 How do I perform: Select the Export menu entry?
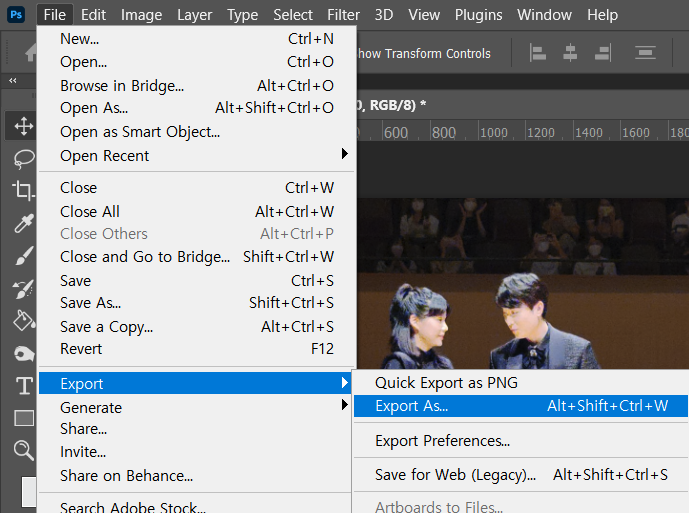[x=195, y=383]
